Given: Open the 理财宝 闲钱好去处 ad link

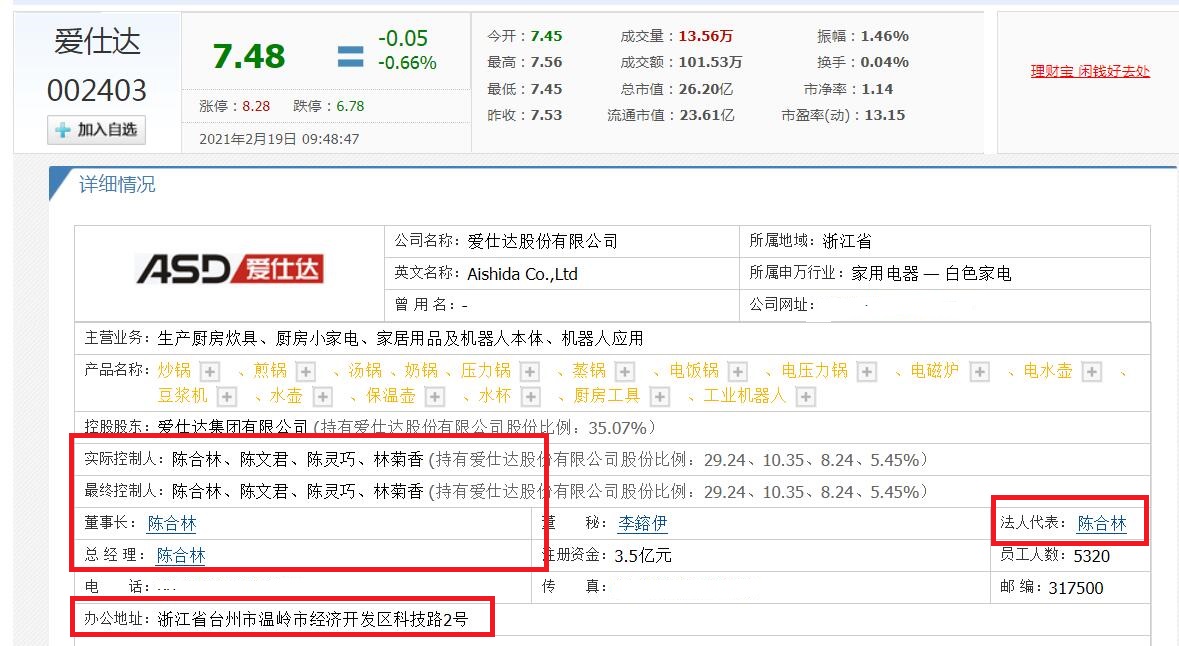Looking at the screenshot, I should [x=1090, y=71].
